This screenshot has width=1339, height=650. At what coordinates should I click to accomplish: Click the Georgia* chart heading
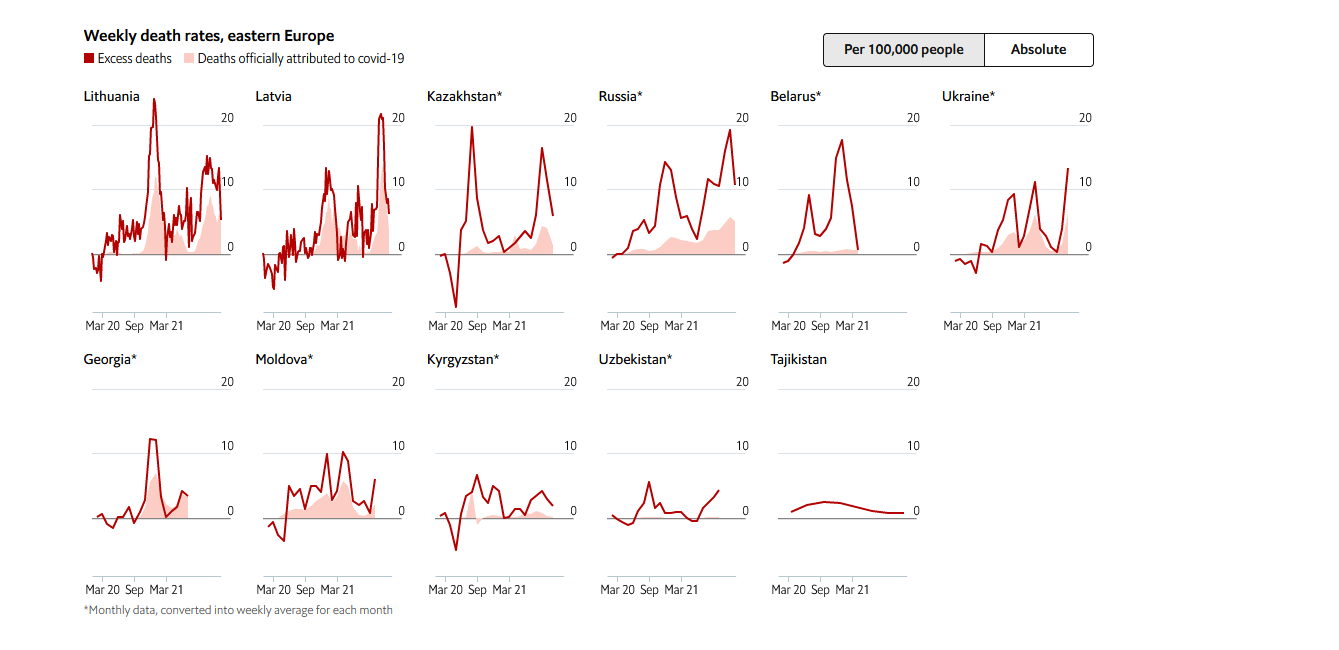(110, 359)
